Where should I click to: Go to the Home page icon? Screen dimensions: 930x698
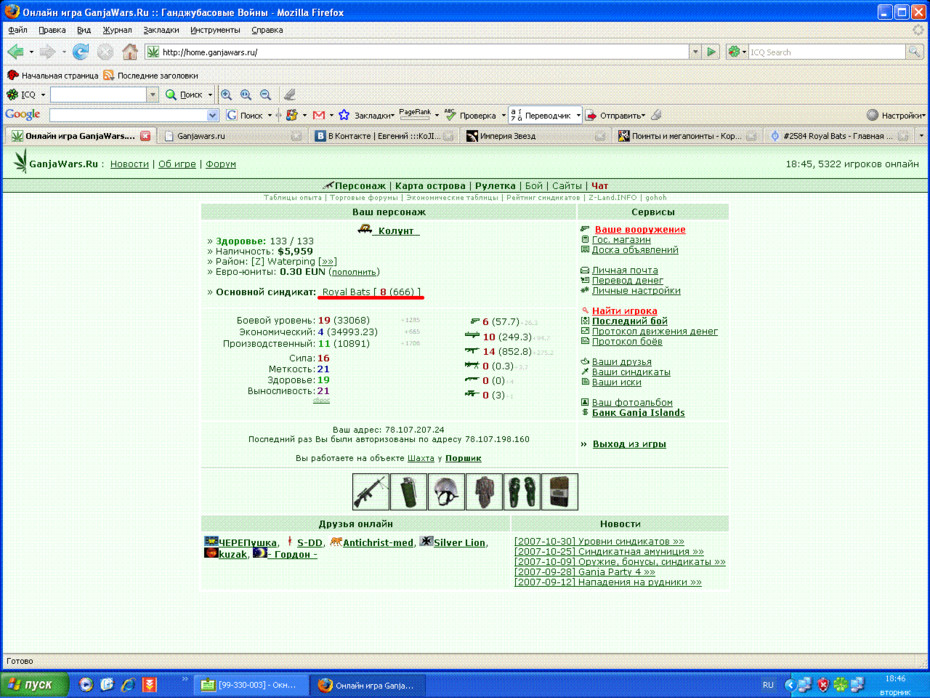129,52
